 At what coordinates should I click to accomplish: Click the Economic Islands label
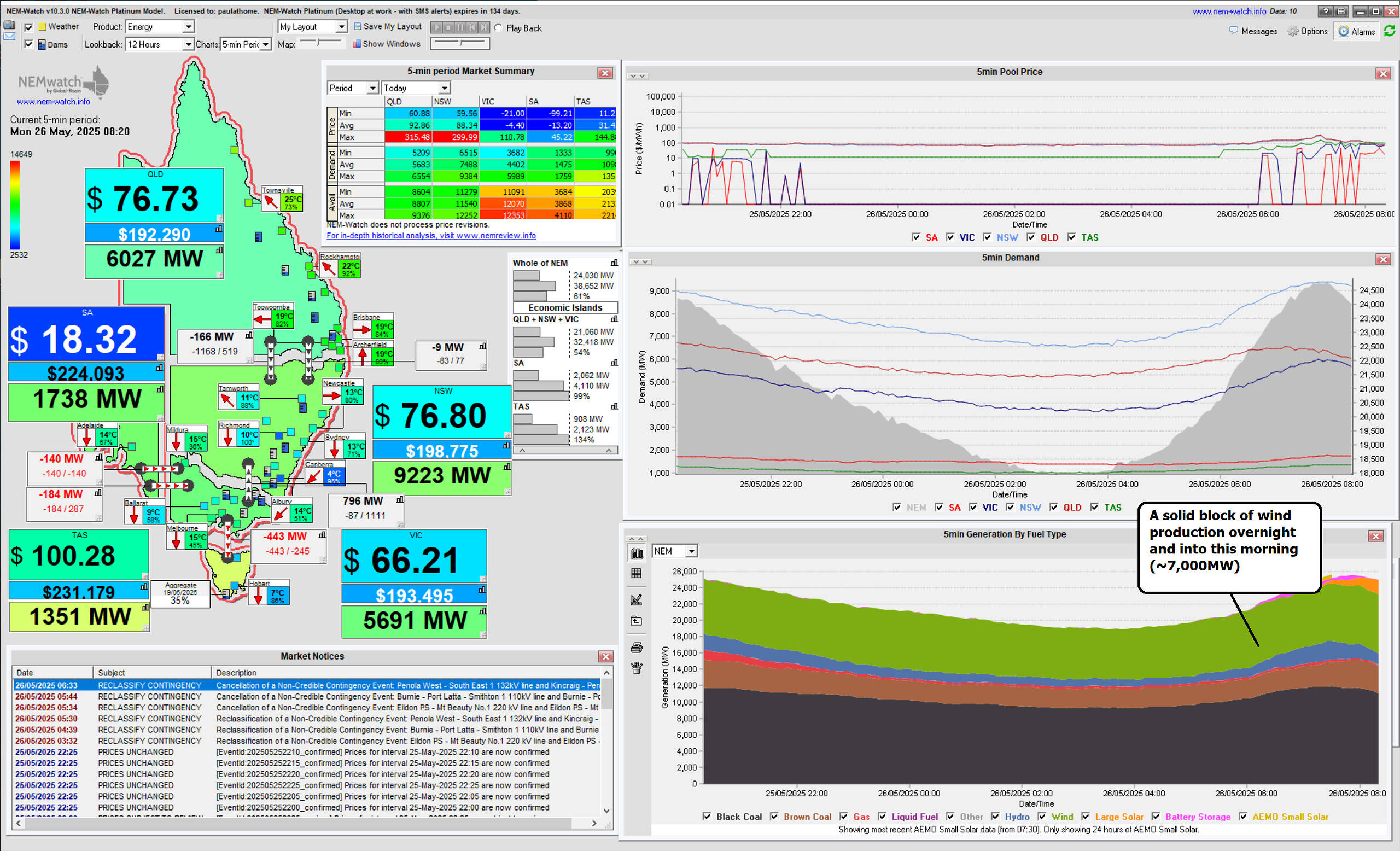point(565,307)
